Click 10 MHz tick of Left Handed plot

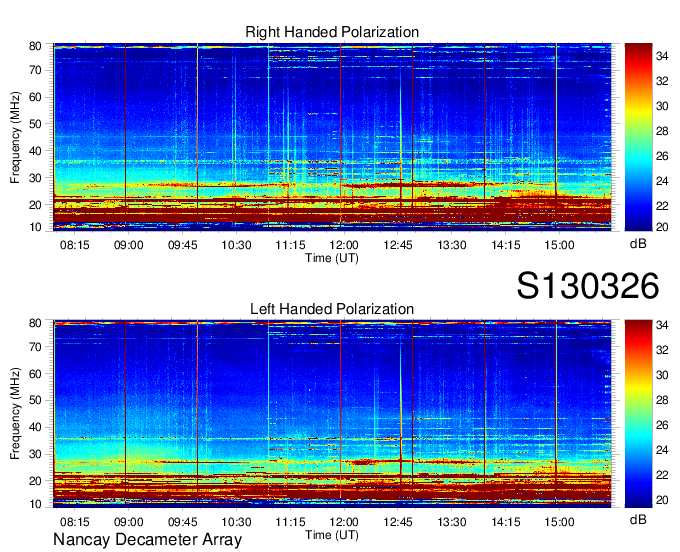click(x=35, y=504)
